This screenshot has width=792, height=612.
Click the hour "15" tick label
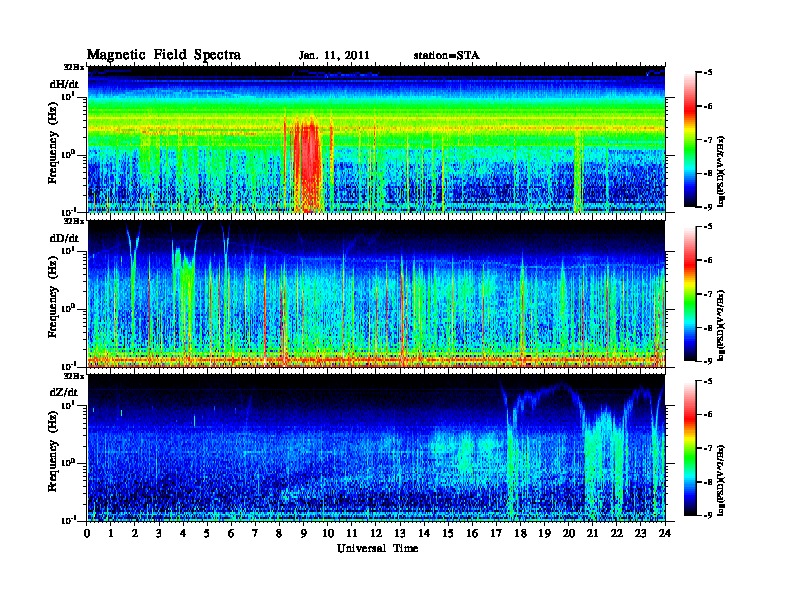(x=448, y=533)
